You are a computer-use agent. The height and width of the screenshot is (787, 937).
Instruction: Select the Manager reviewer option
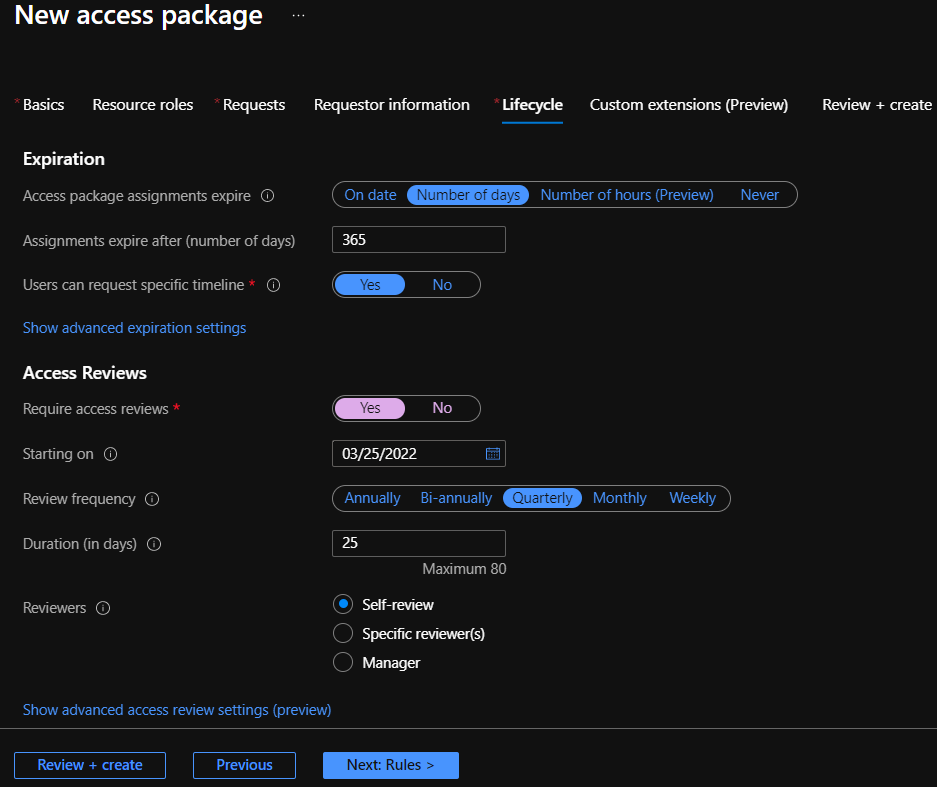click(343, 662)
